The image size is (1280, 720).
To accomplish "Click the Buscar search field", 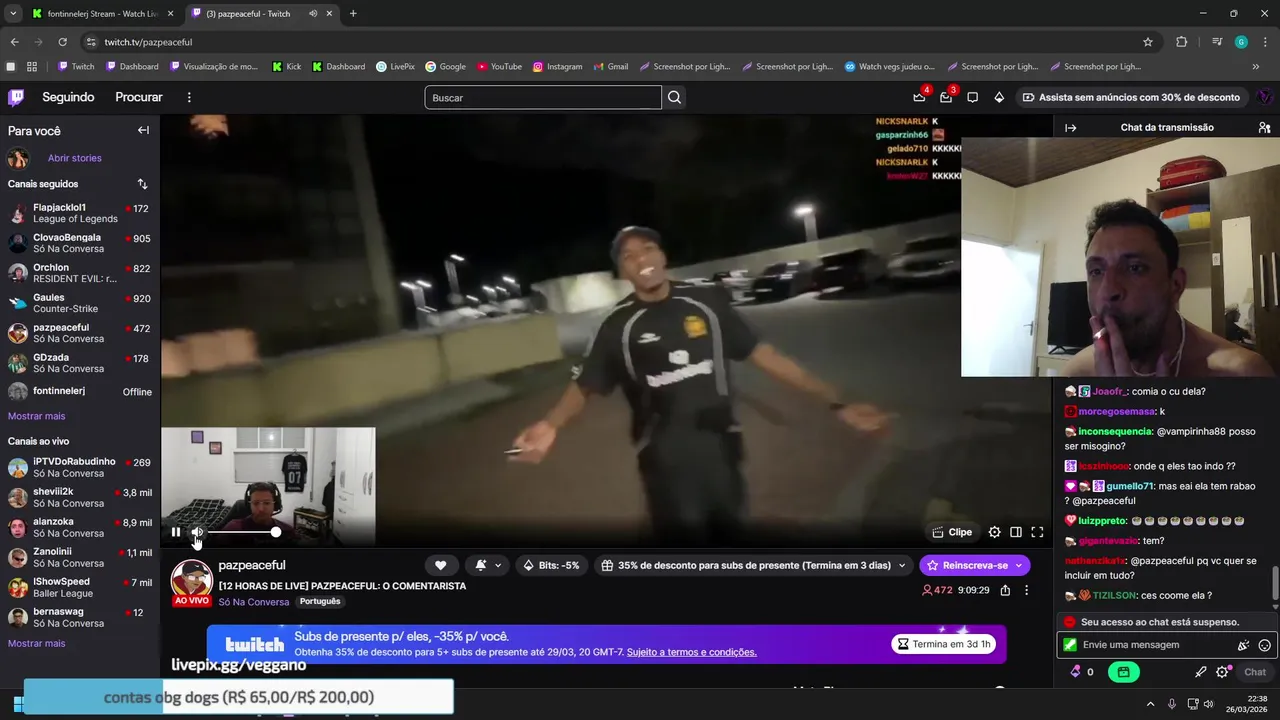I will coord(543,97).
